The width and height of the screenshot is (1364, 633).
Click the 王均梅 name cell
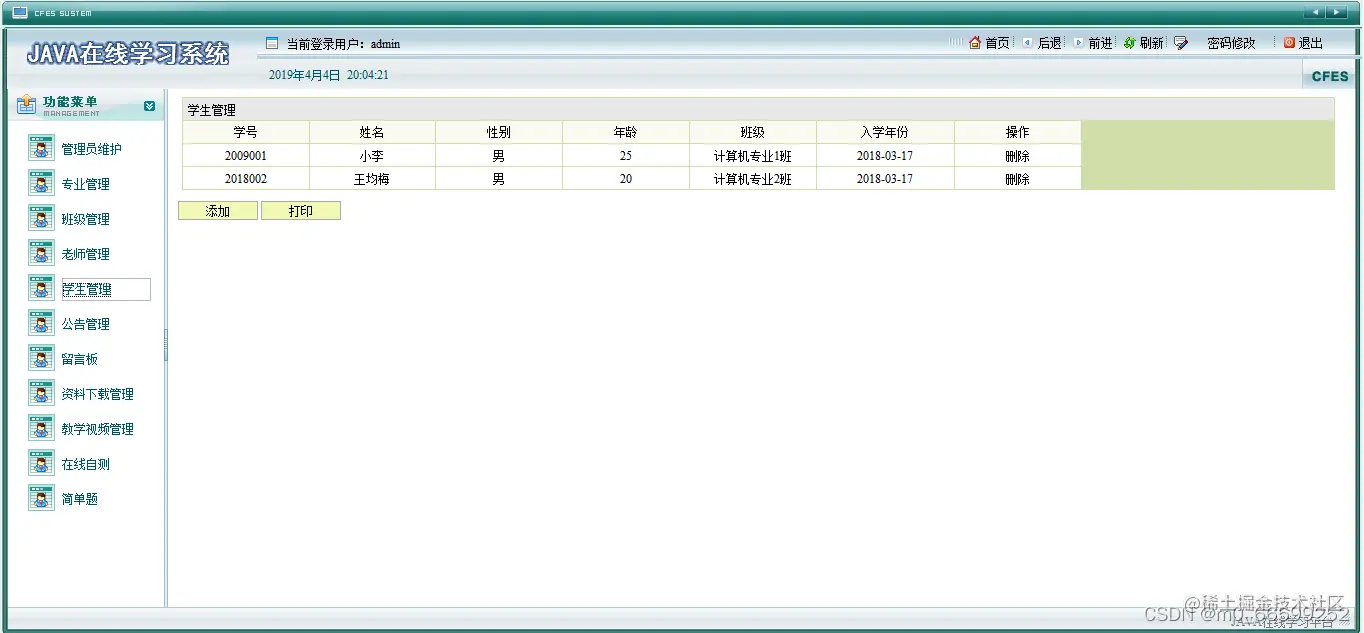(372, 179)
